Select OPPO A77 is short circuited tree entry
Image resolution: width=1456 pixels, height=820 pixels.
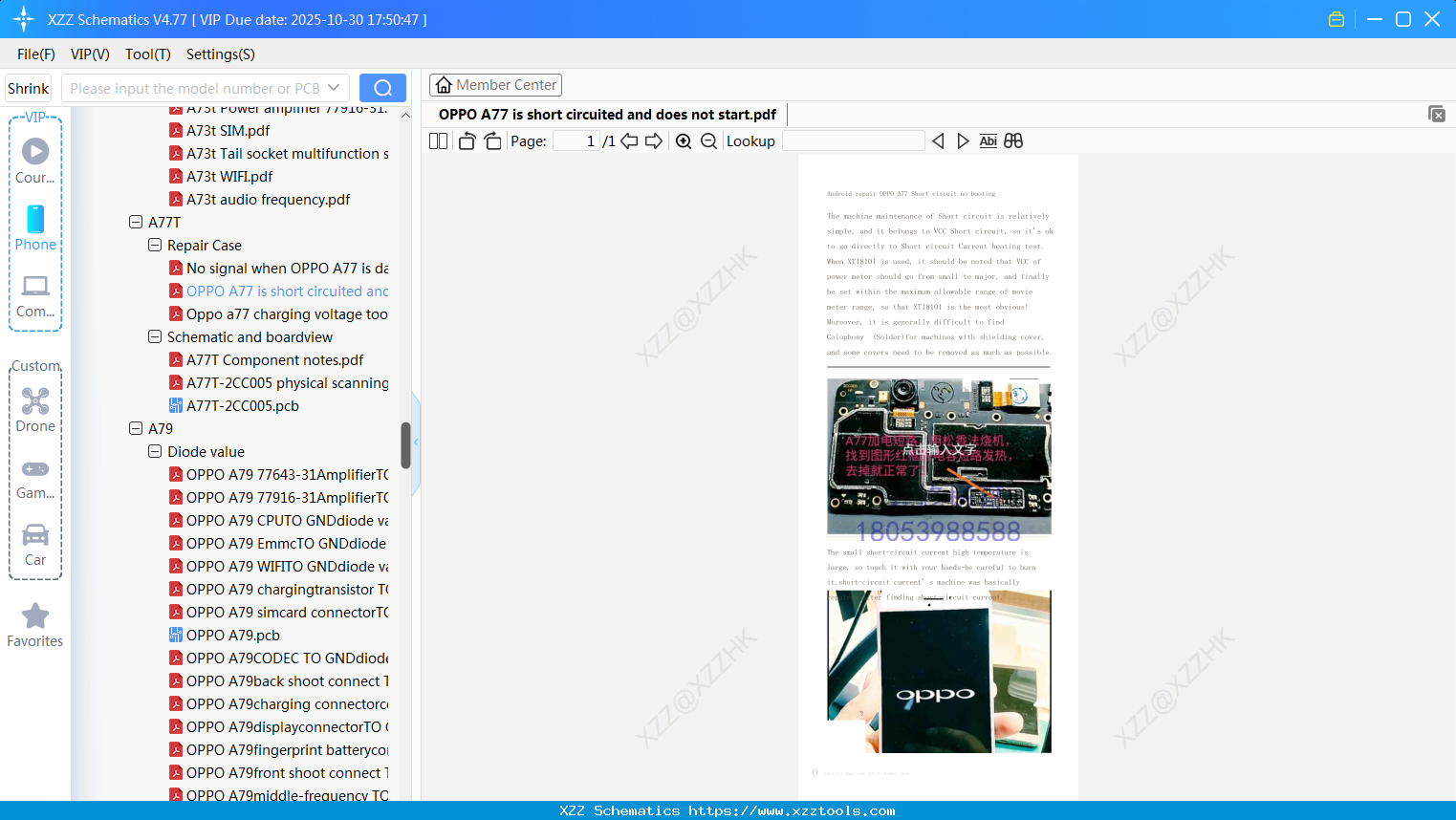(278, 291)
